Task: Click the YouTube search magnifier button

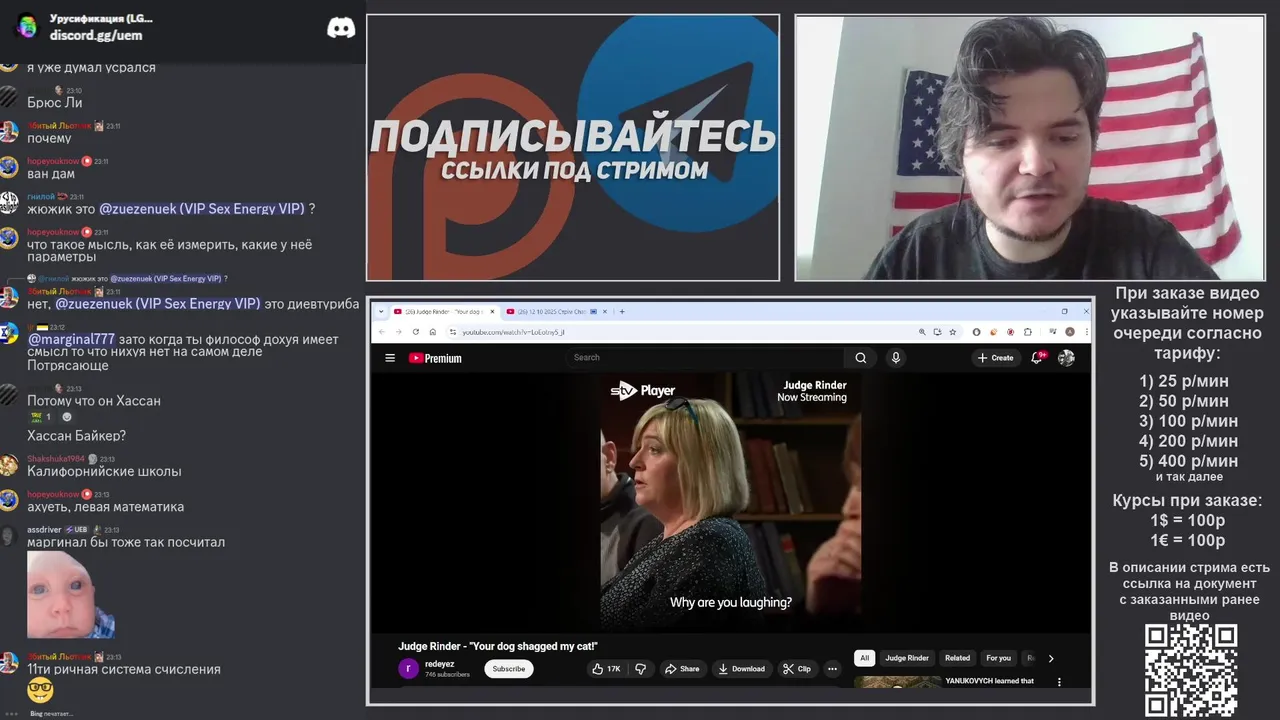Action: (860, 358)
